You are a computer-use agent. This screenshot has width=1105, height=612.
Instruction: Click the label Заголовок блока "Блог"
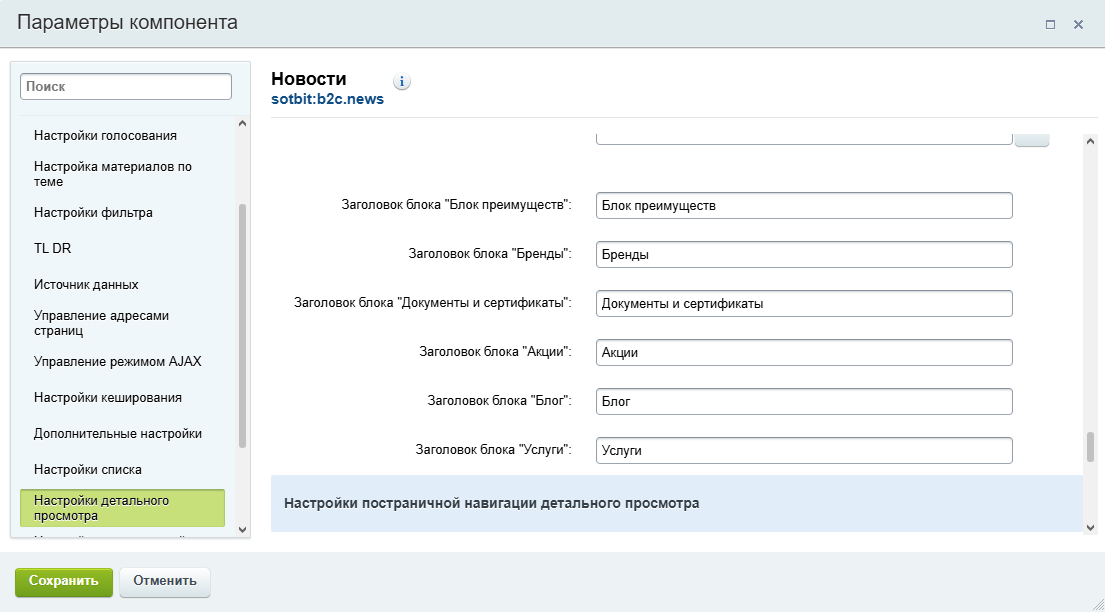pyautogui.click(x=500, y=400)
